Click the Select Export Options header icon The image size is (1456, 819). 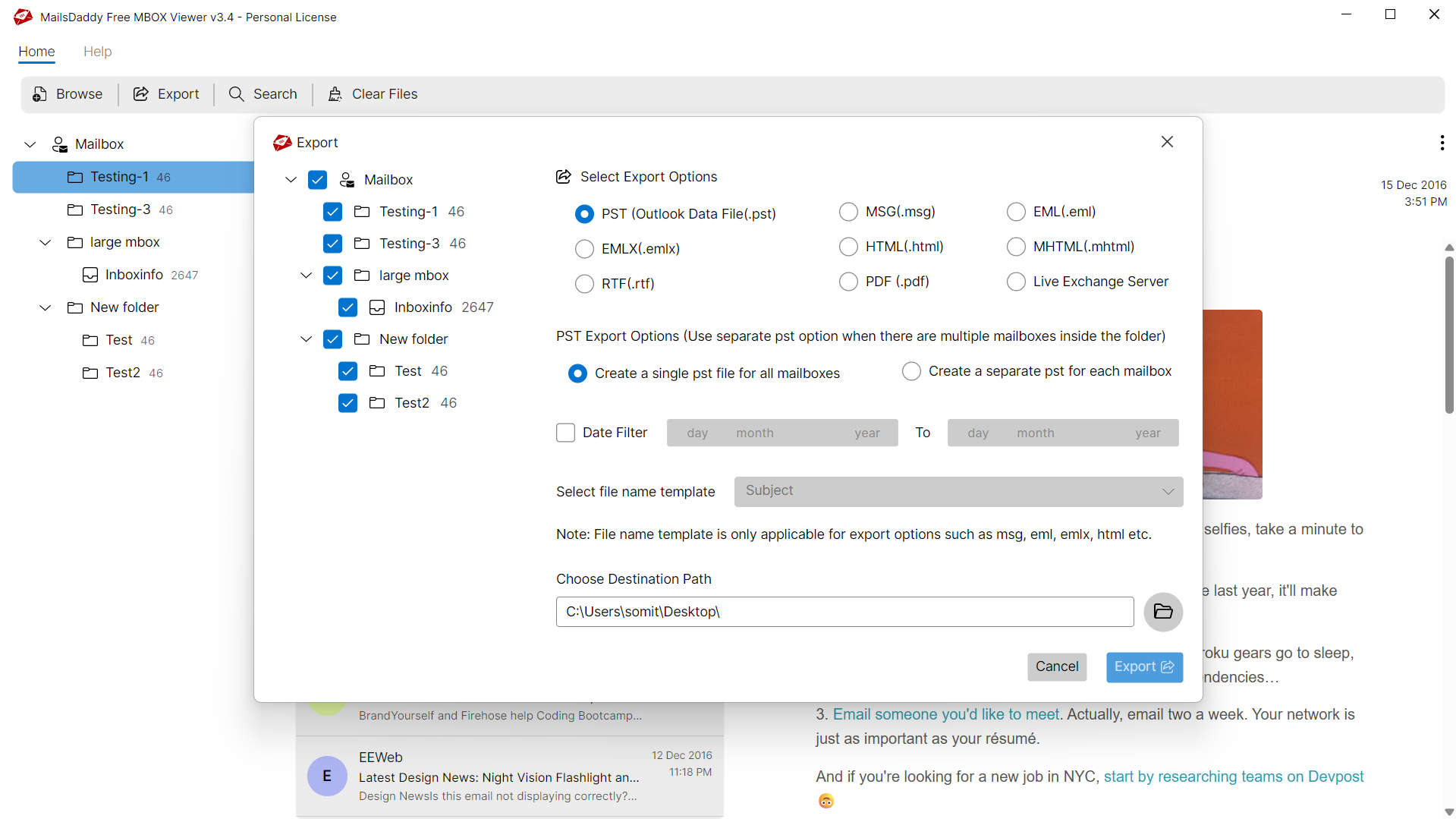click(x=564, y=177)
